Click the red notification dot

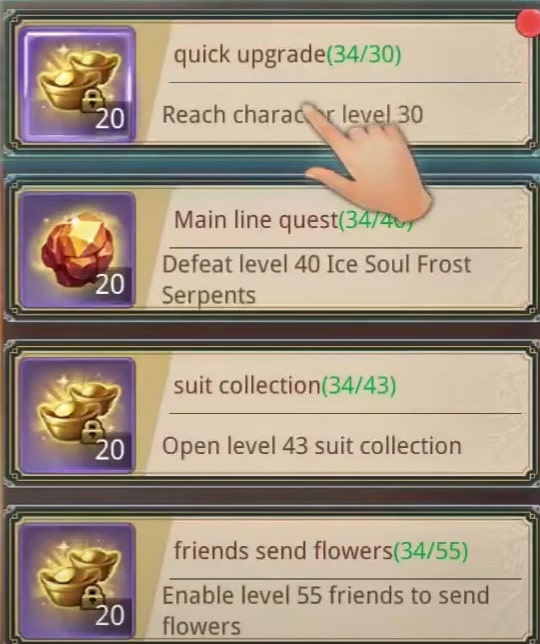pos(528,23)
